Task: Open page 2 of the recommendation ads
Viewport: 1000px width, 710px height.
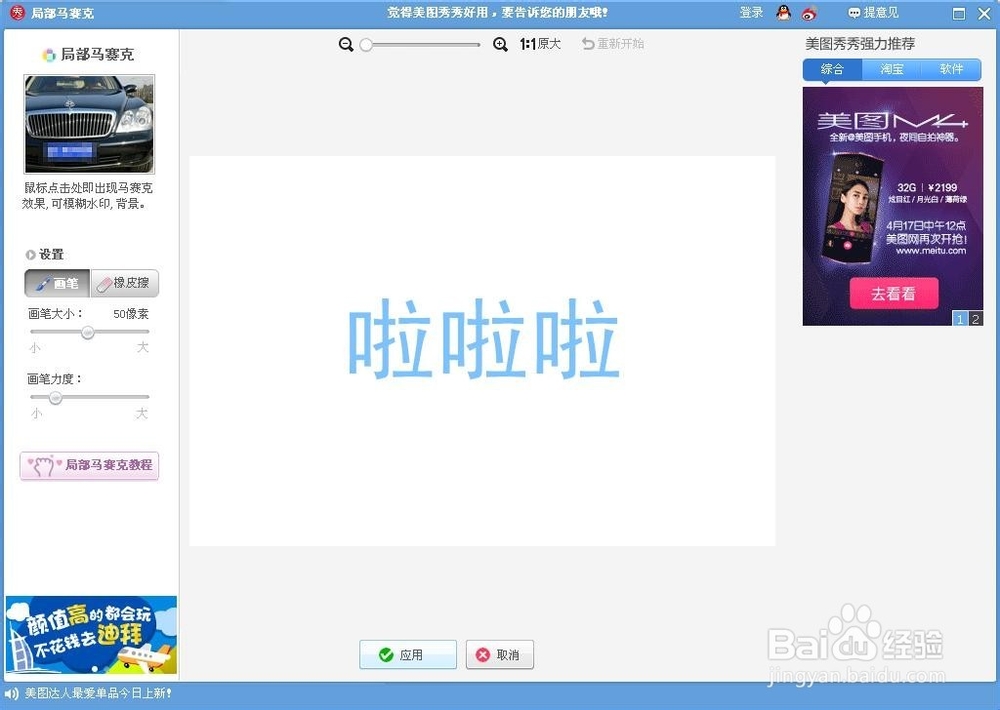Action: [974, 319]
